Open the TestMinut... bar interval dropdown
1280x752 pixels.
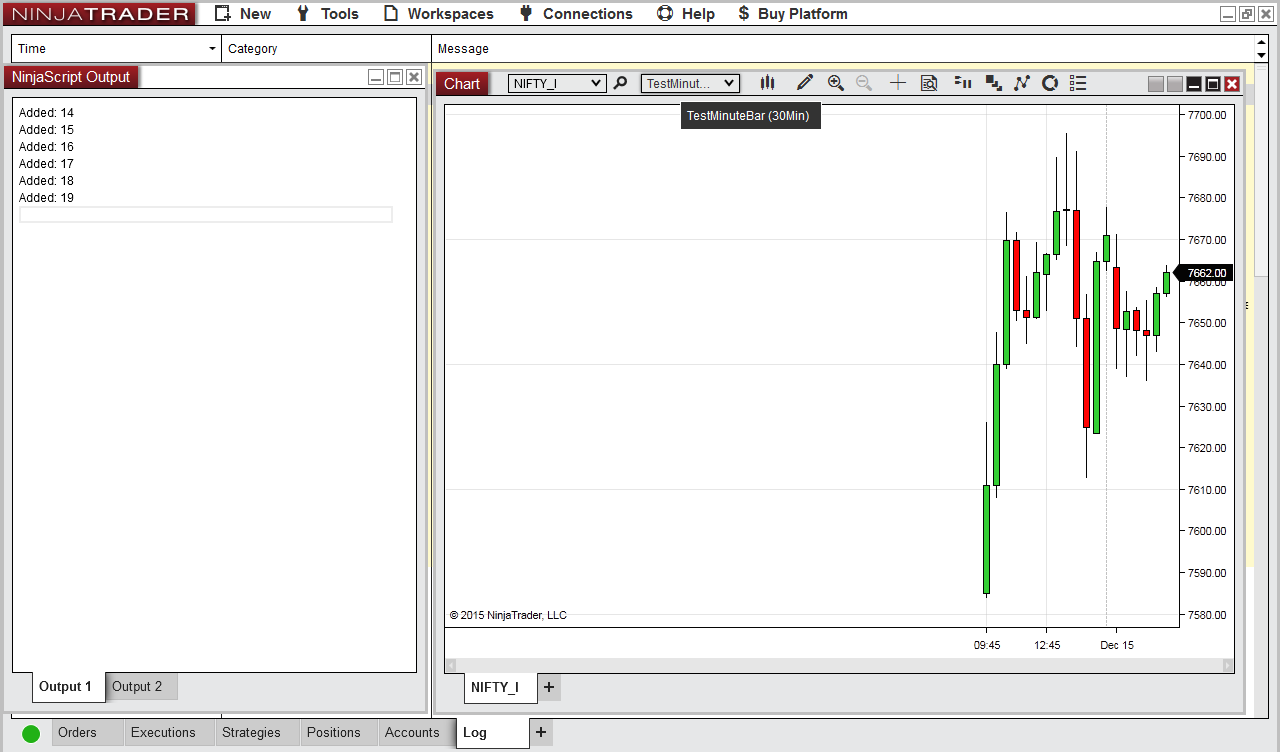tap(690, 83)
